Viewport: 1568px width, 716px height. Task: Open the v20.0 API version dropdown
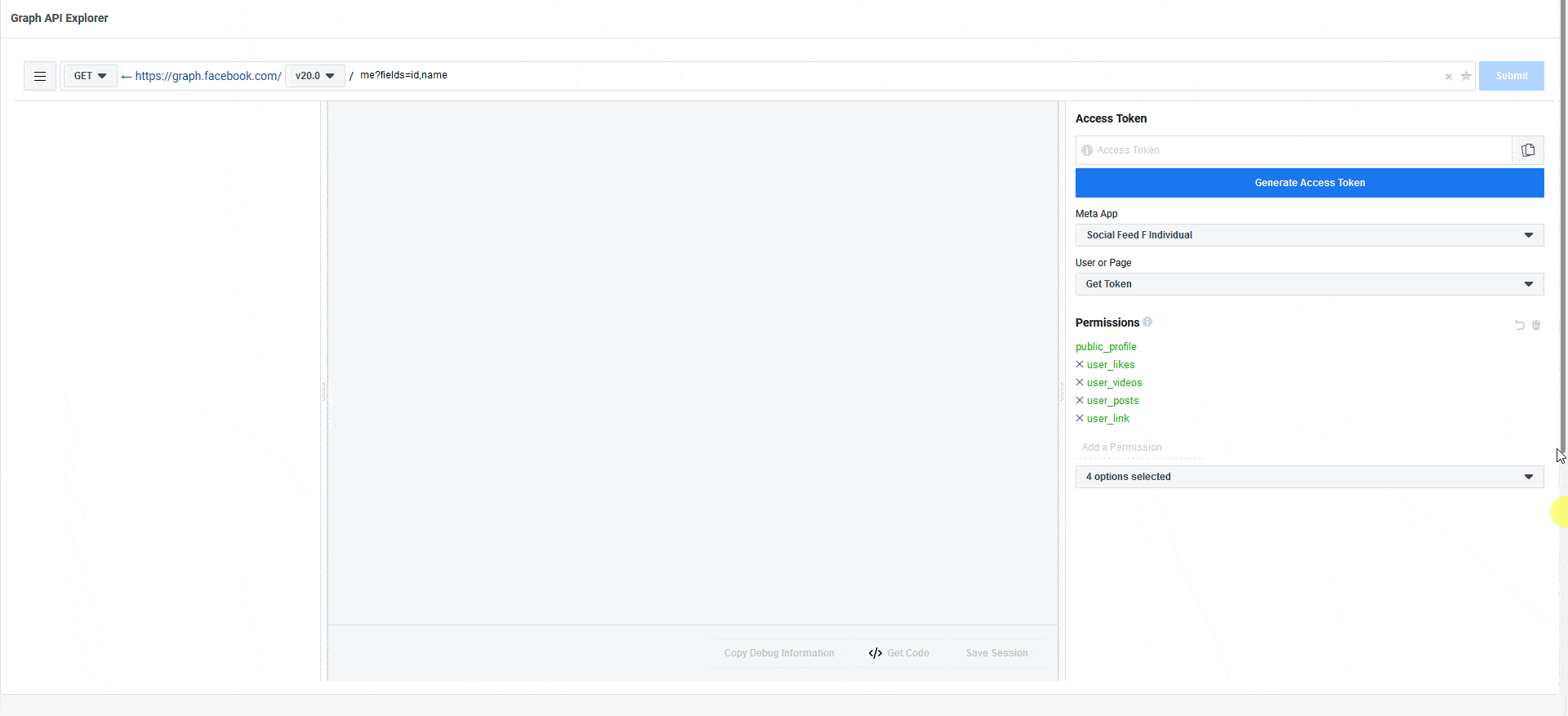314,76
